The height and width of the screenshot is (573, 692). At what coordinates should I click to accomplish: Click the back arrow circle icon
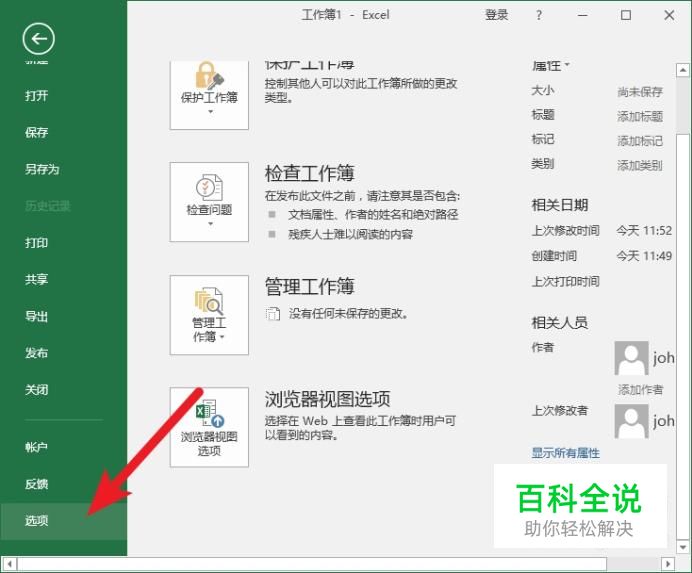39,39
